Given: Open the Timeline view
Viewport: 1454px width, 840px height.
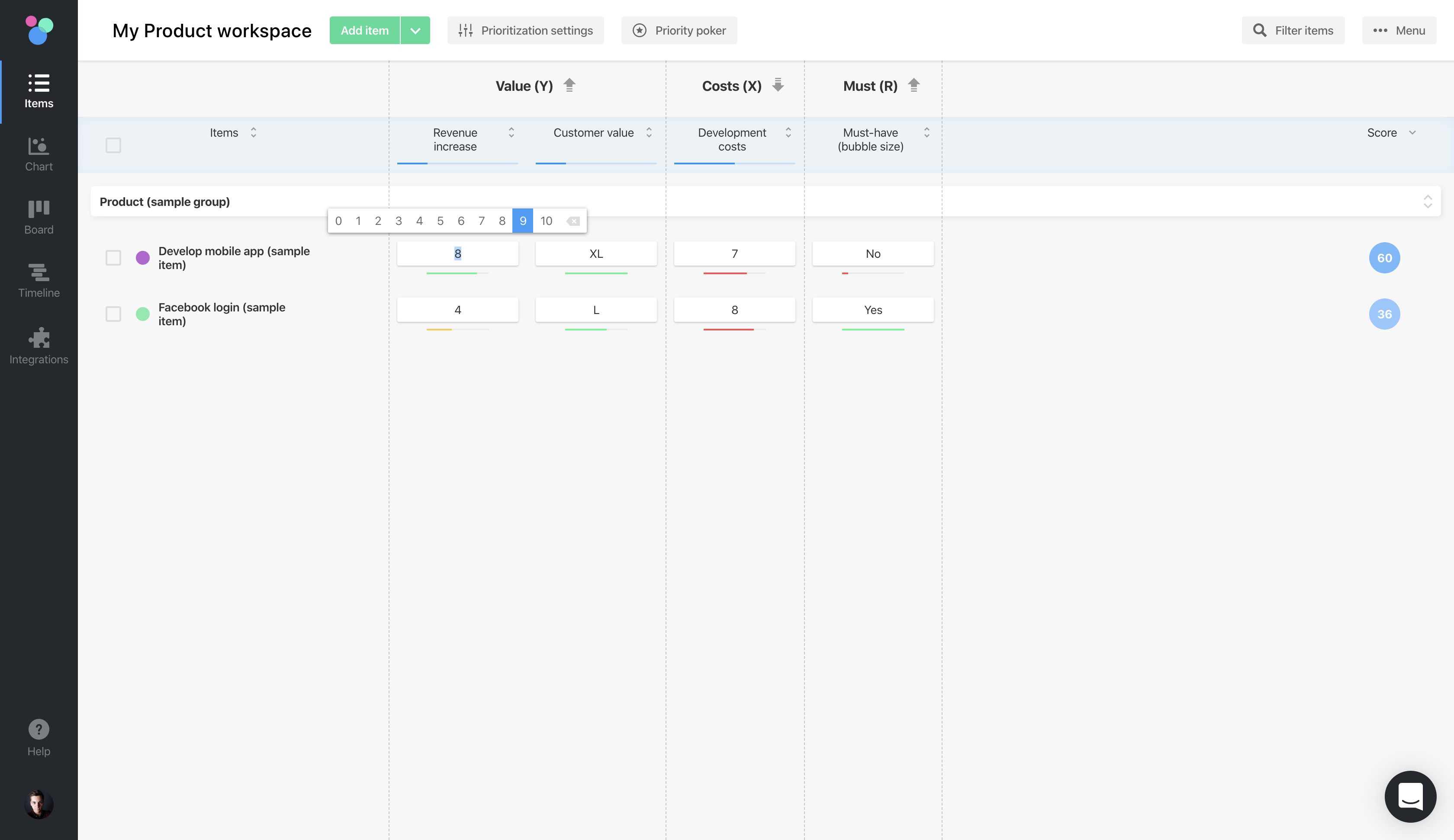Looking at the screenshot, I should point(38,280).
